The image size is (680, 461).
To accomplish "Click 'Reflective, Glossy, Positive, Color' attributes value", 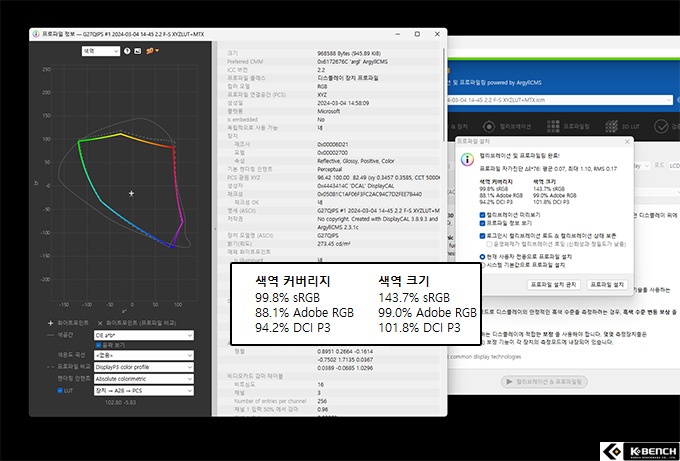I will point(356,161).
